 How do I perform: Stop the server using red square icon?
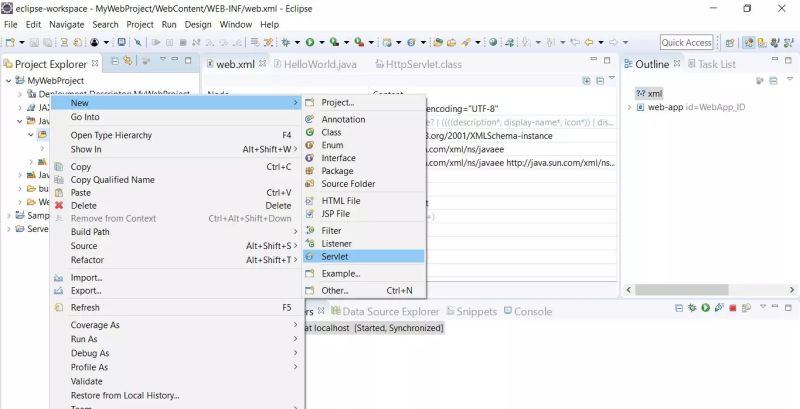[x=733, y=308]
